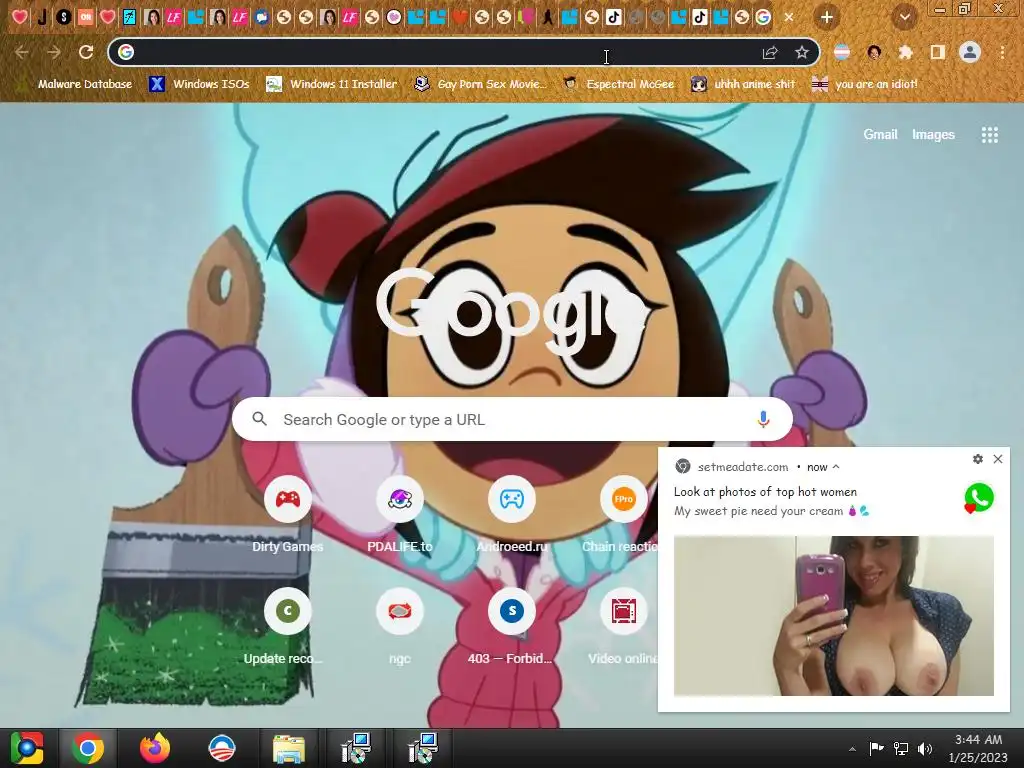Open the you are an idiot! bookmark

click(865, 84)
